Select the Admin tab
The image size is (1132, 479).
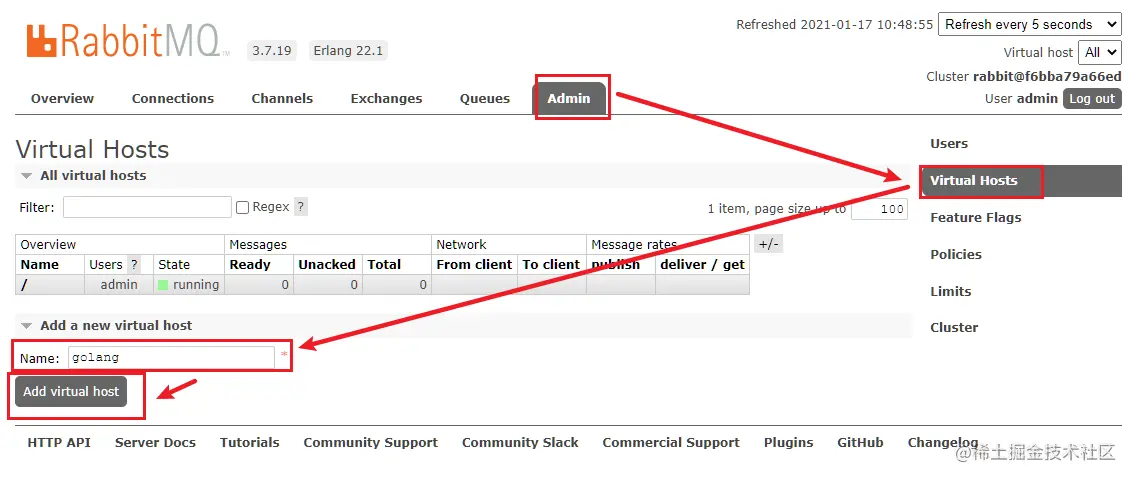point(569,98)
